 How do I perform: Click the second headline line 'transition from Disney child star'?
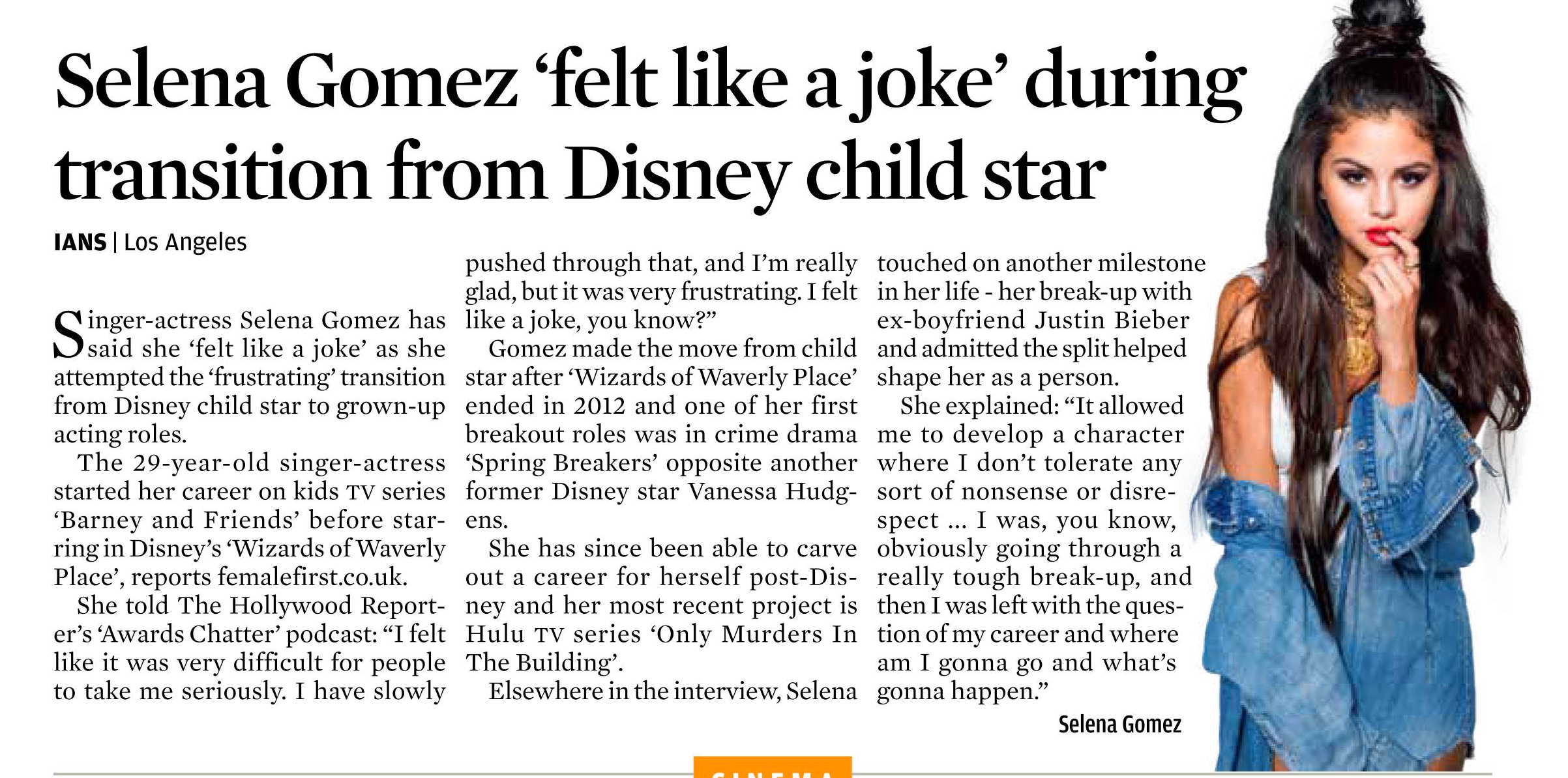[580, 174]
